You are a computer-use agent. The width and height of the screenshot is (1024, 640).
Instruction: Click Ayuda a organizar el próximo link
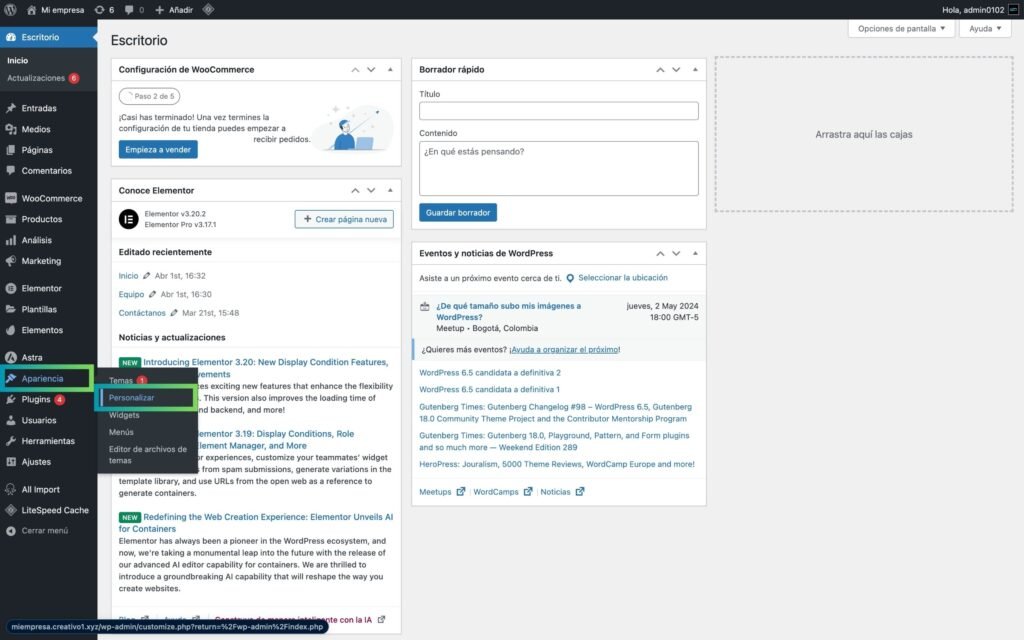(x=564, y=349)
